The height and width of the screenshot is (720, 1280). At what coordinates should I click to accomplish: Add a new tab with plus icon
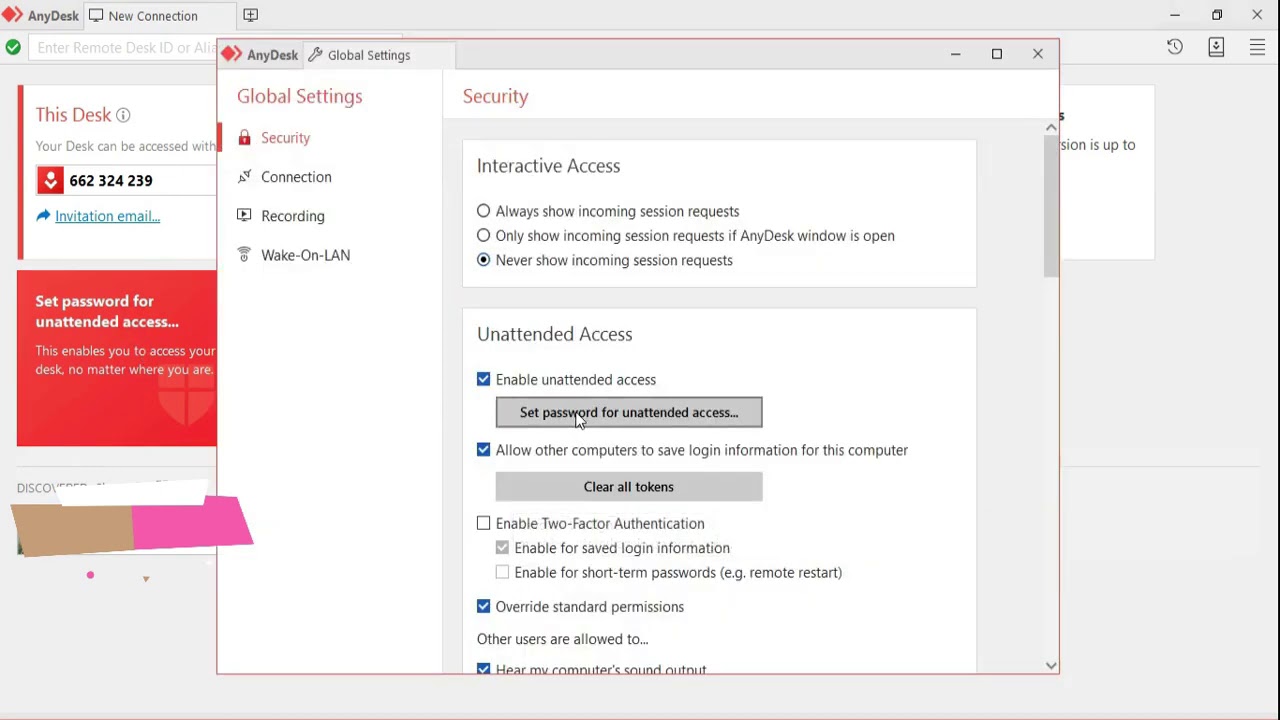pyautogui.click(x=251, y=15)
